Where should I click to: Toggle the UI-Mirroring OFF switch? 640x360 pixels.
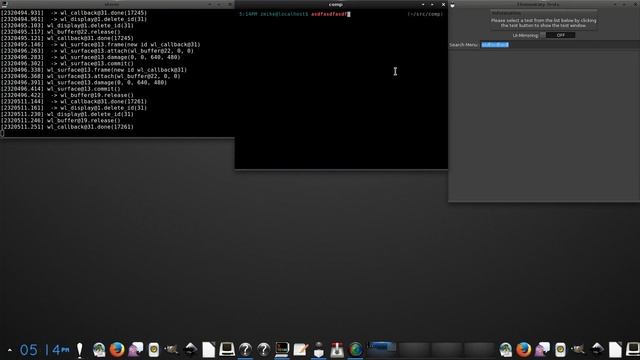[x=558, y=36]
